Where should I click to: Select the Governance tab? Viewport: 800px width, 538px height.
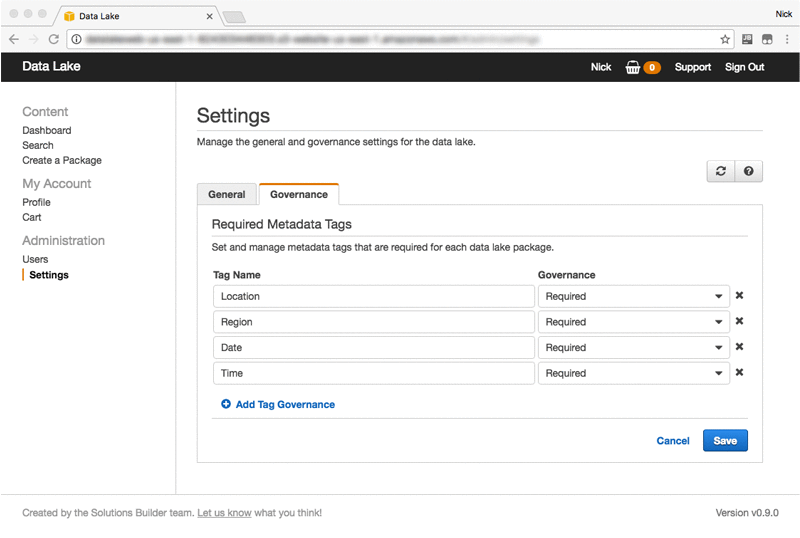coord(298,194)
